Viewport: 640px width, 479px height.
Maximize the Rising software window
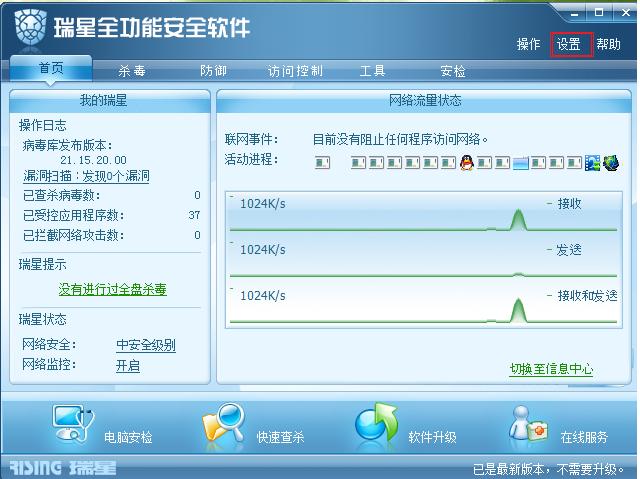coord(599,12)
